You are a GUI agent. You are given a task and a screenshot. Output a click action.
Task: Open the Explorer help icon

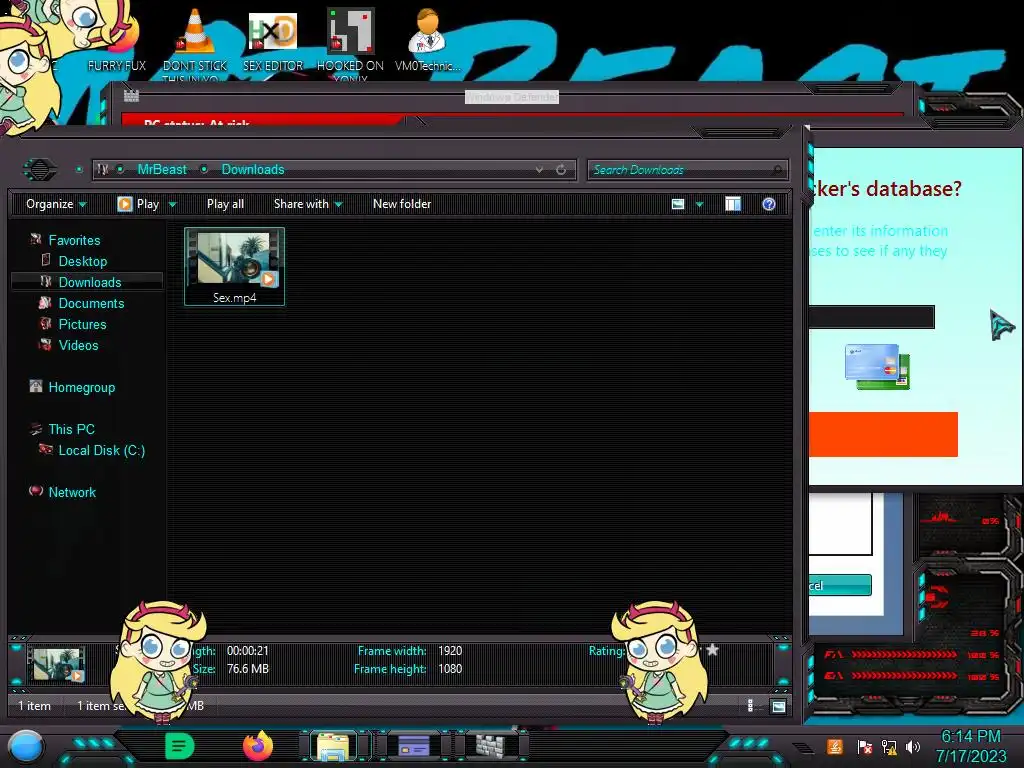pyautogui.click(x=769, y=204)
